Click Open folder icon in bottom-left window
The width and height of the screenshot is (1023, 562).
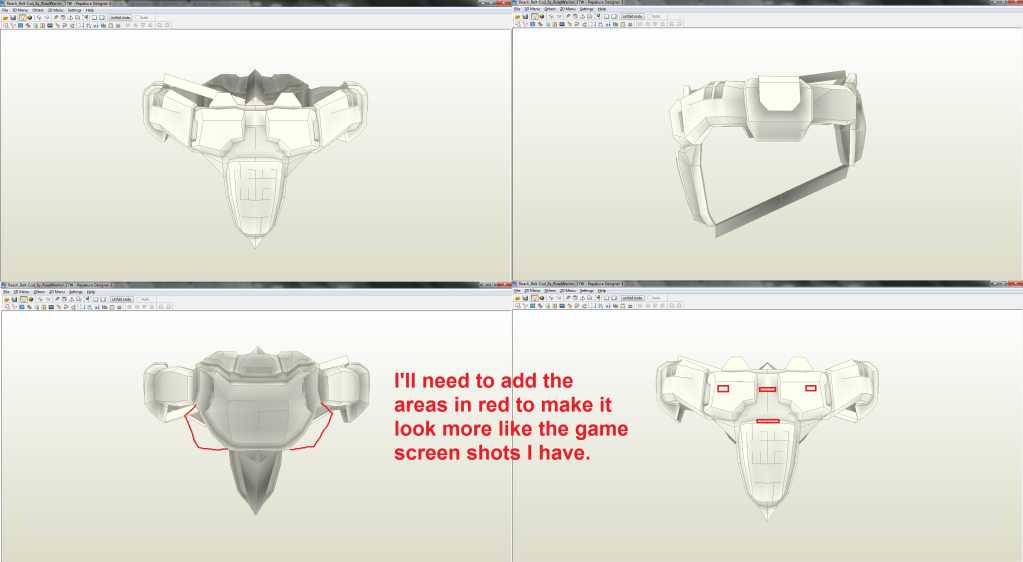click(x=7, y=299)
